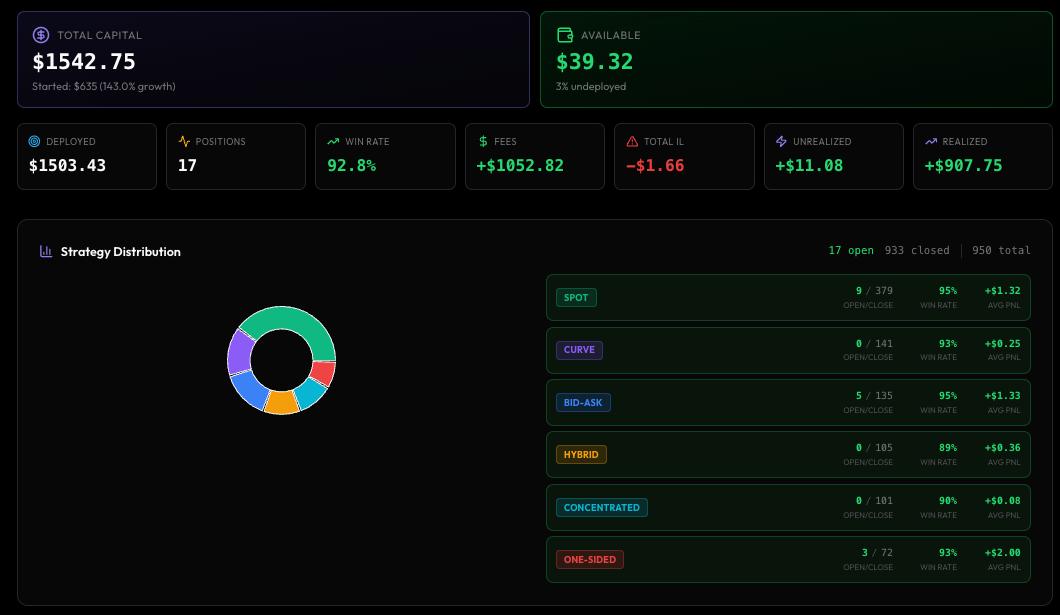Click ONE-SIDED's +$2.00 avg PnL
This screenshot has width=1060, height=615.
tap(1003, 553)
